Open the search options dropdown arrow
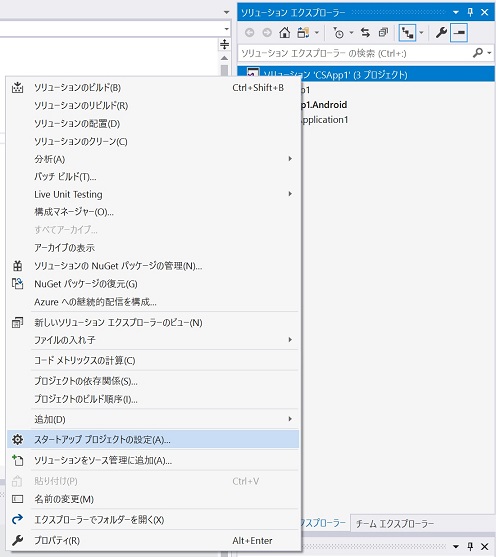This screenshot has width=496, height=557. [489, 53]
